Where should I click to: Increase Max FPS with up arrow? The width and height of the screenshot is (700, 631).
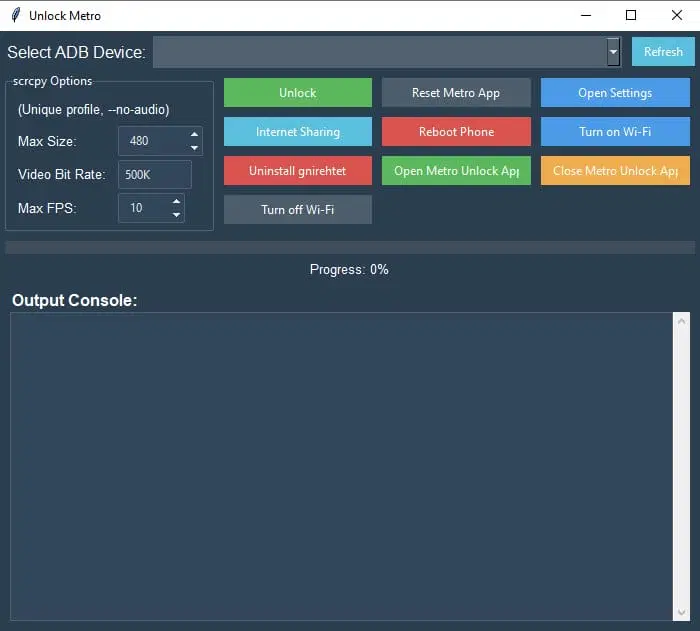coord(177,202)
